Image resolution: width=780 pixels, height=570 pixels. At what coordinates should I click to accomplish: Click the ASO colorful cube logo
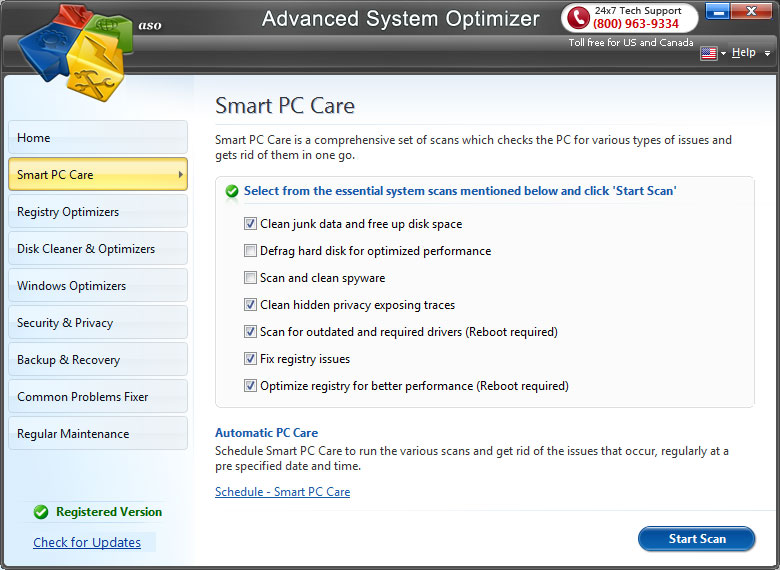[76, 51]
